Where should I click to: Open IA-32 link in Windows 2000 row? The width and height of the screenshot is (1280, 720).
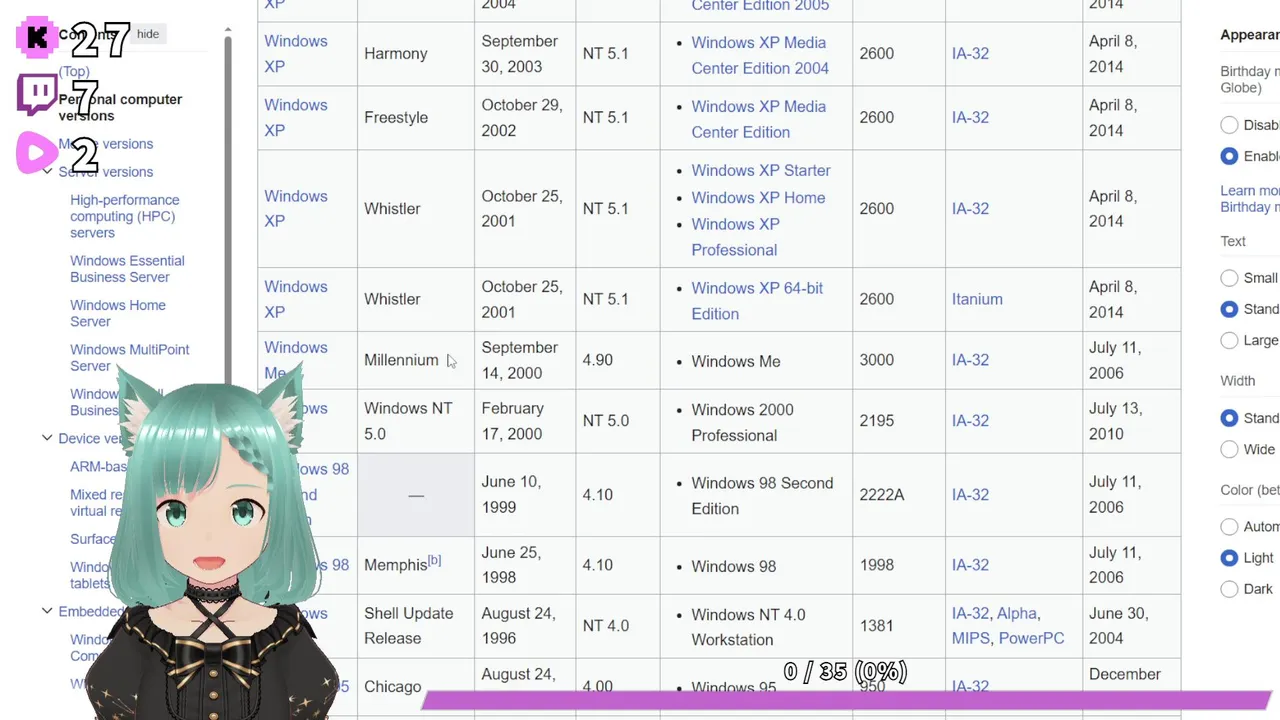pos(970,421)
